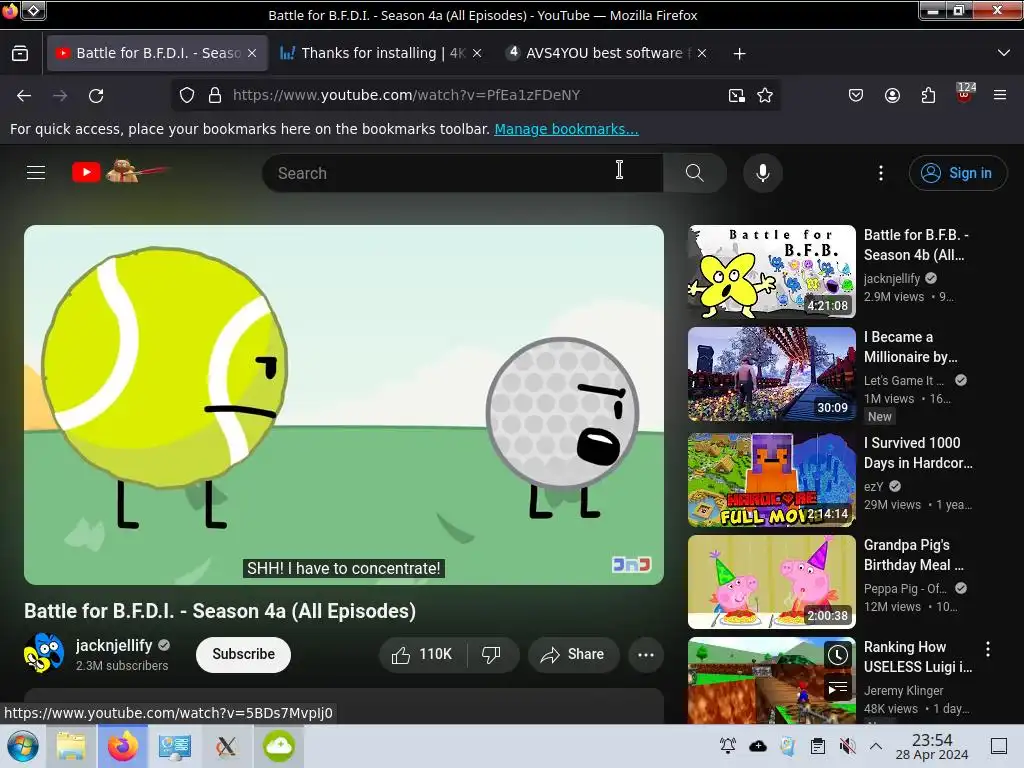Open I Became a Millionaire thumbnail
This screenshot has width=1024, height=768.
(771, 374)
